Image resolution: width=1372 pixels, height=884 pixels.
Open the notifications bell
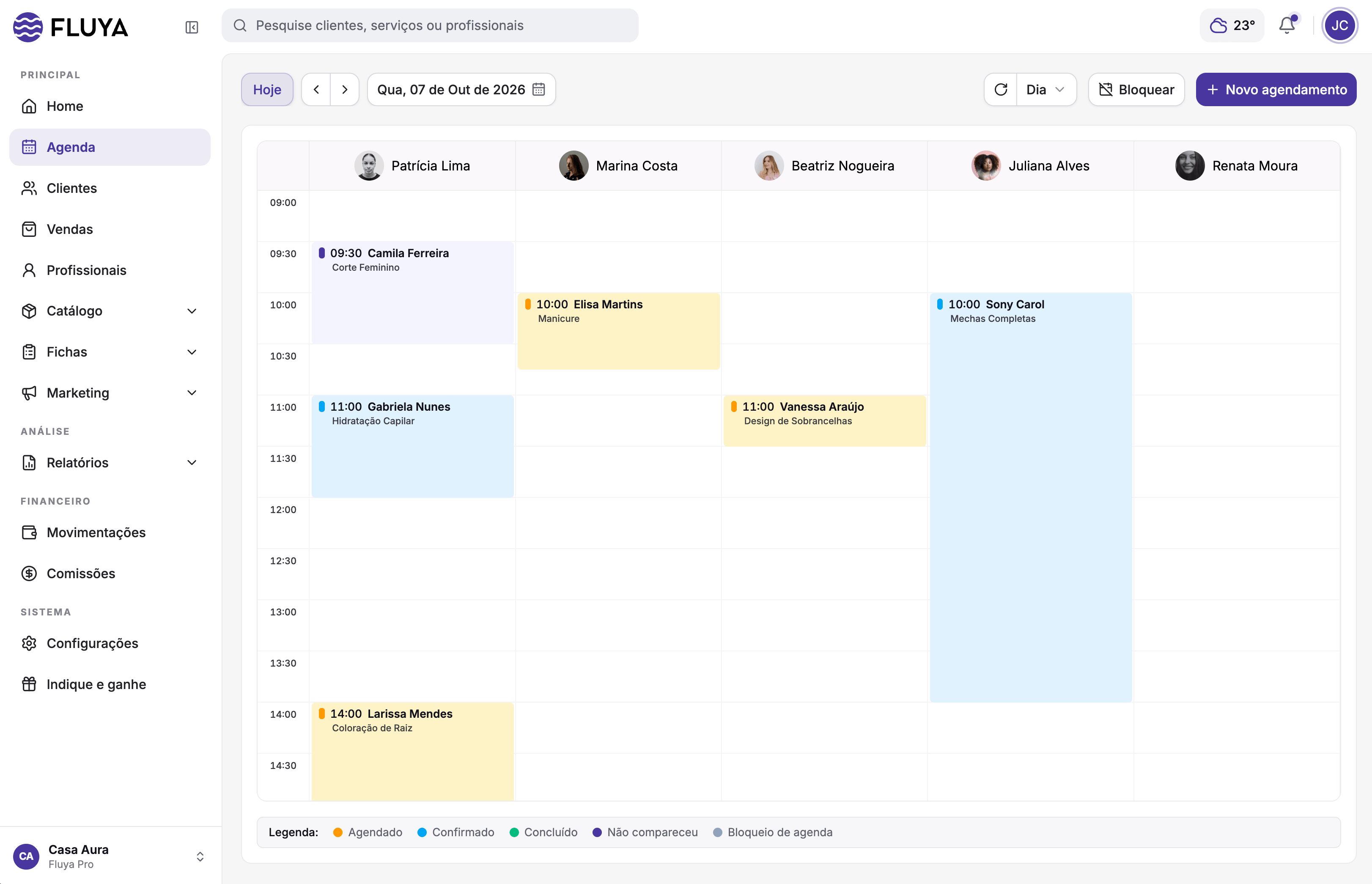pos(1287,25)
